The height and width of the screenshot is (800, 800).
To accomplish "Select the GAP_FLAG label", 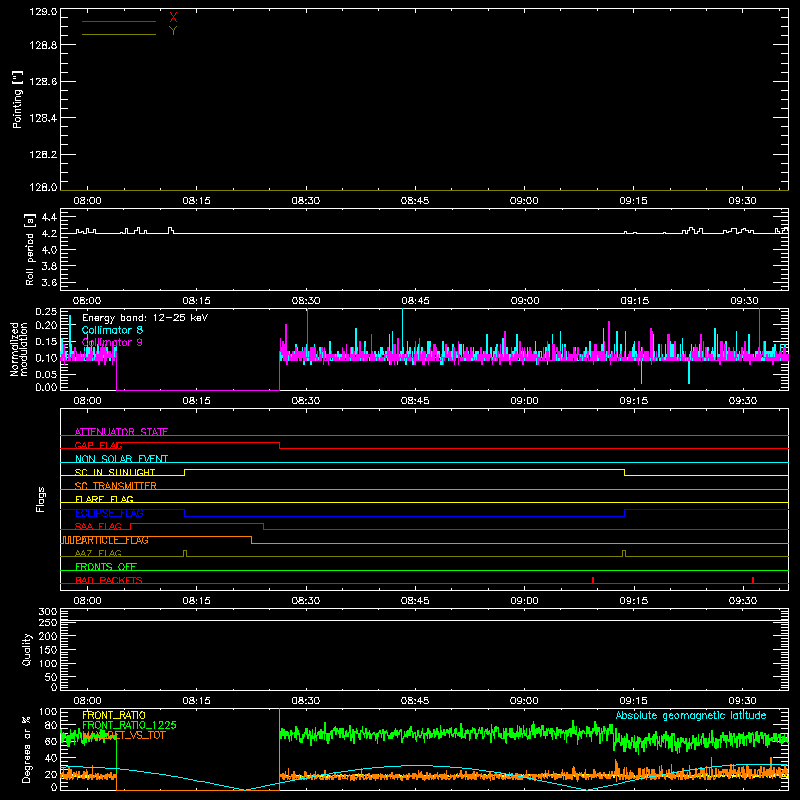I will pos(98,445).
